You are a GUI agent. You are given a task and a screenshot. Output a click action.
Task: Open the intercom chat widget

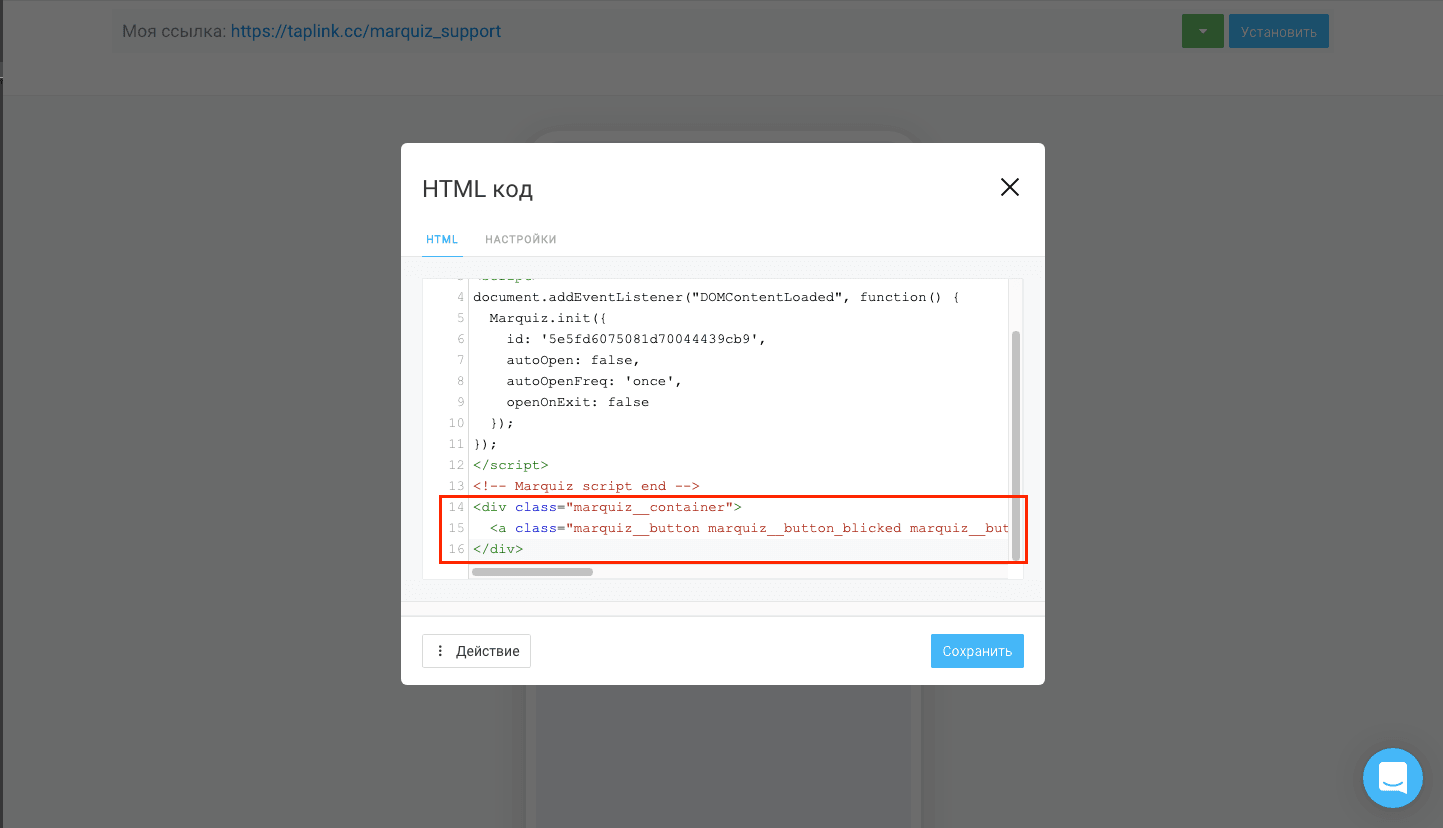tap(1392, 777)
